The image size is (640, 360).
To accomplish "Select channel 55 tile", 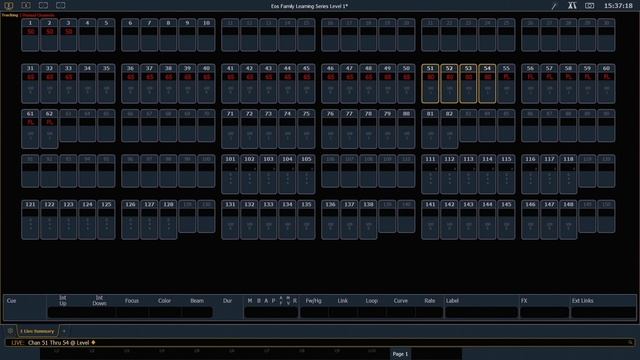I will tap(506, 83).
